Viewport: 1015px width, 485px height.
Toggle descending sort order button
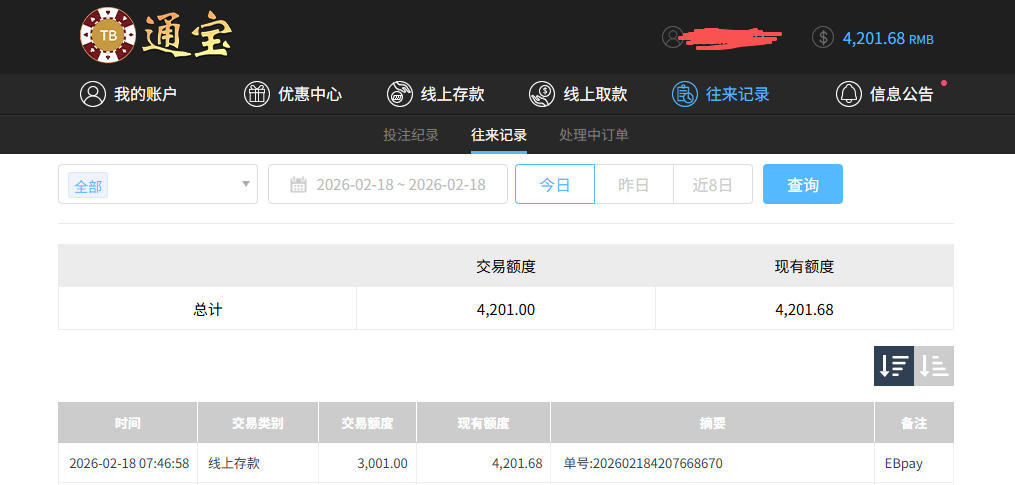click(894, 366)
